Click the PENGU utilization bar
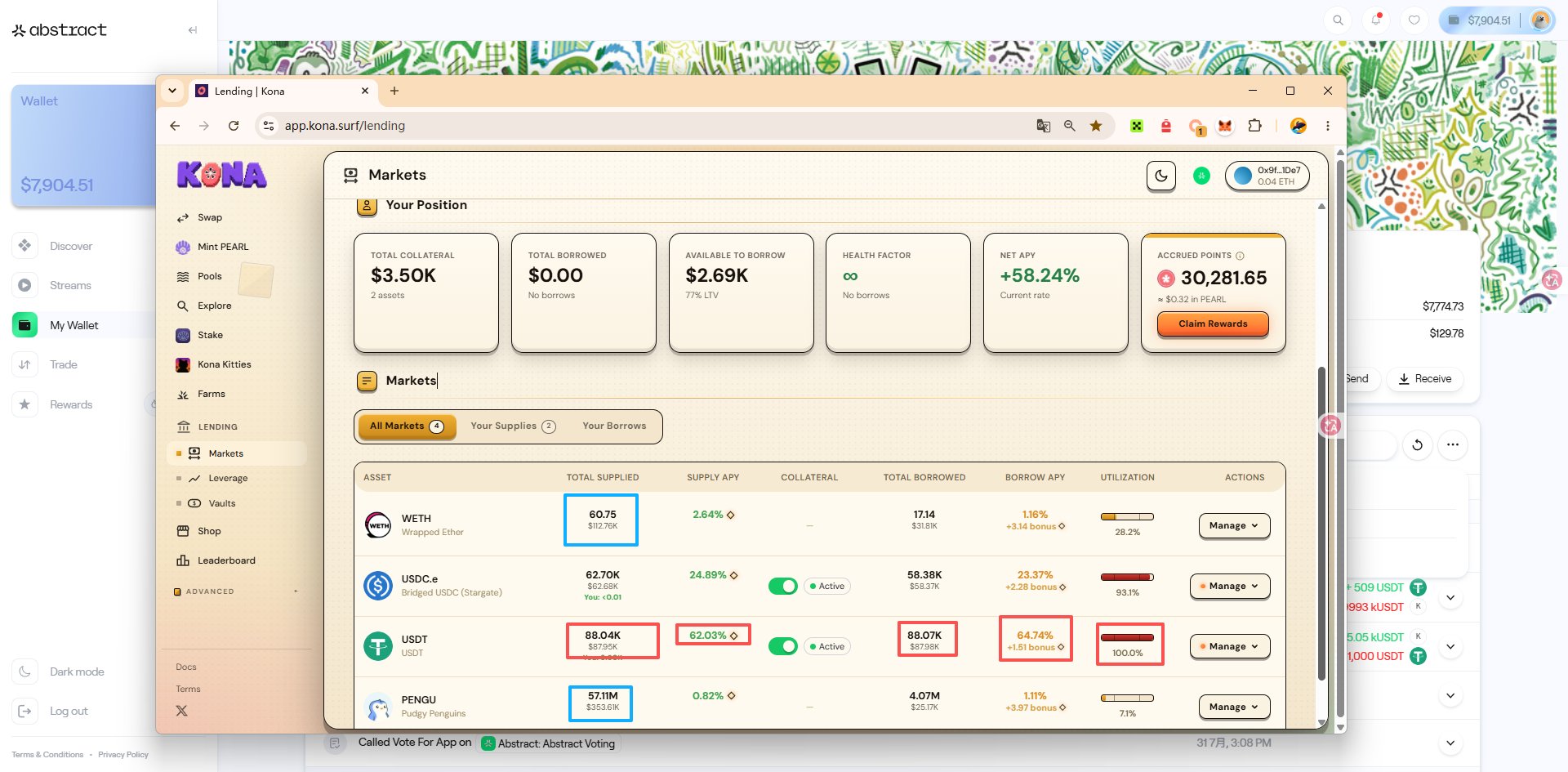 pos(1127,698)
